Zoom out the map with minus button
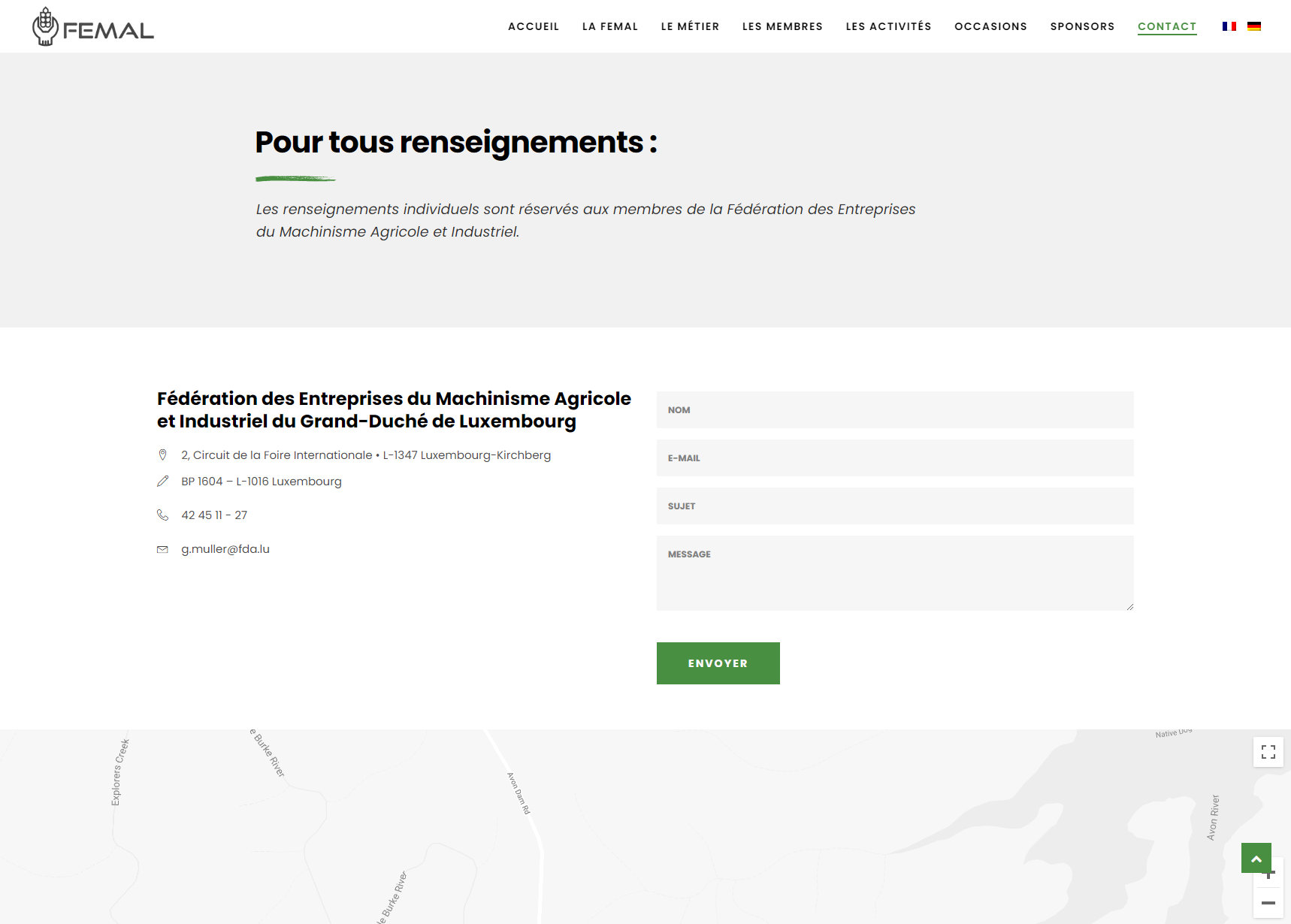Viewport: 1291px width, 924px height. (1268, 903)
